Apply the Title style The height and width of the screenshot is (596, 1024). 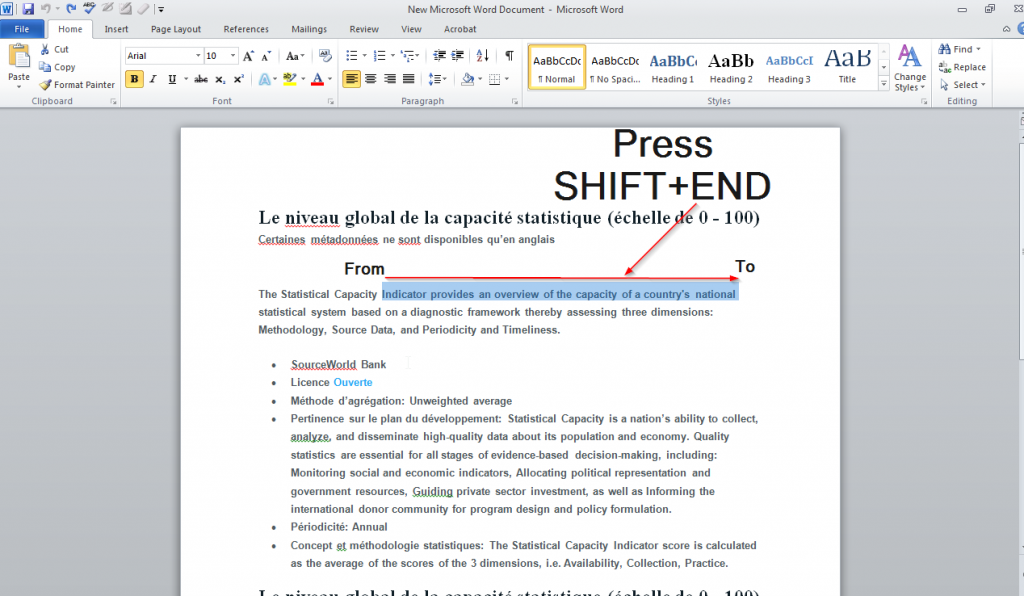coord(847,67)
